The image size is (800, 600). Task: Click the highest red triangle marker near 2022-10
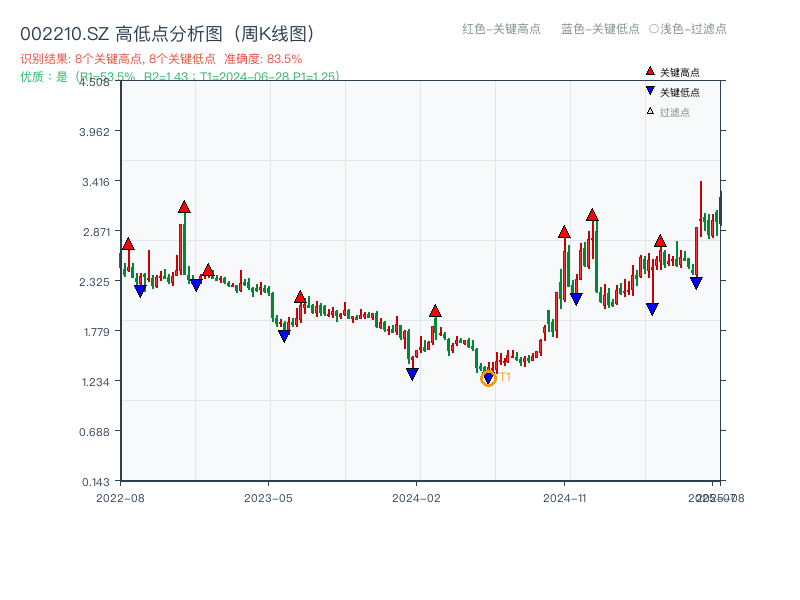click(x=183, y=207)
